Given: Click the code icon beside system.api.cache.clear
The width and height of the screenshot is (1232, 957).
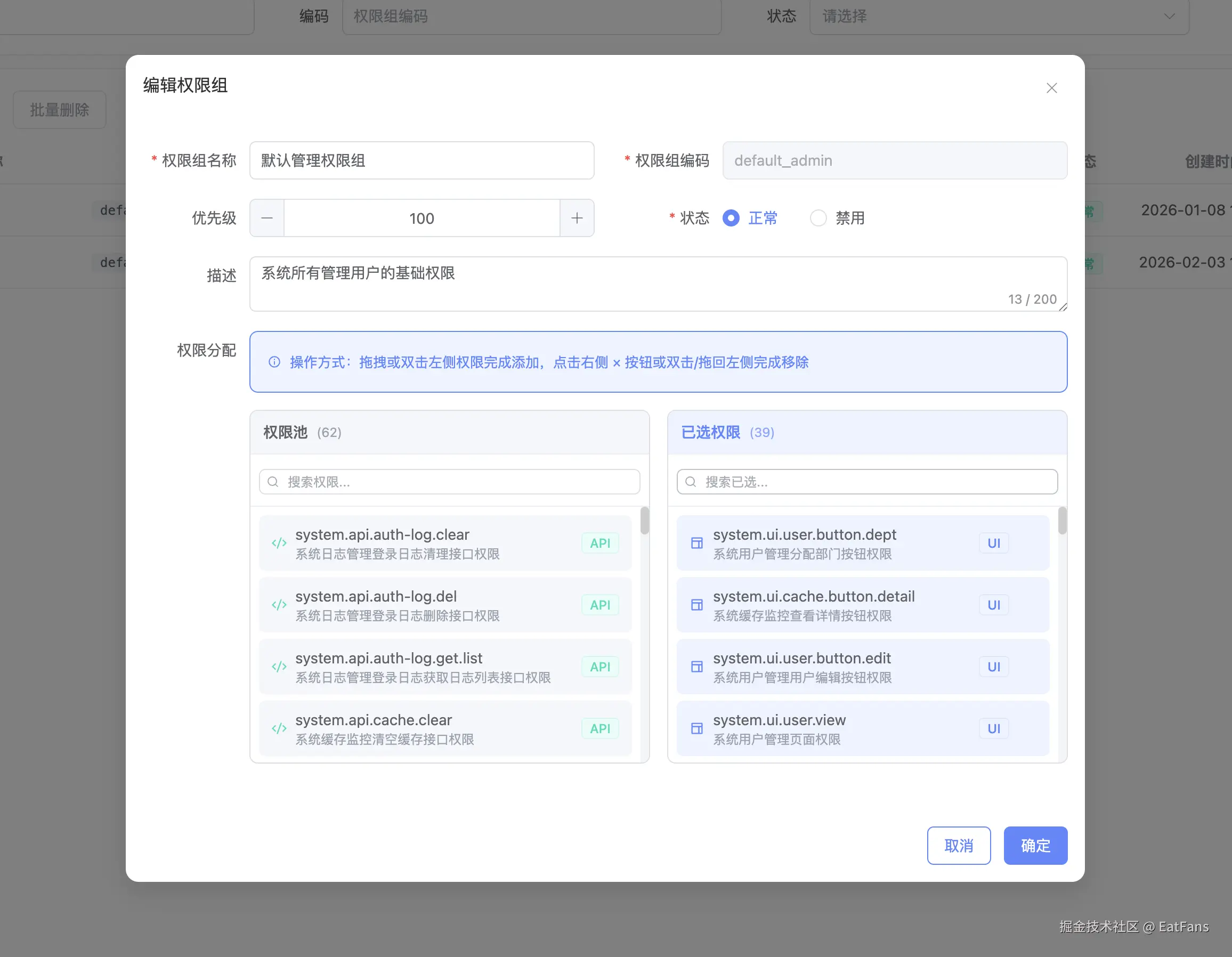Looking at the screenshot, I should point(279,728).
